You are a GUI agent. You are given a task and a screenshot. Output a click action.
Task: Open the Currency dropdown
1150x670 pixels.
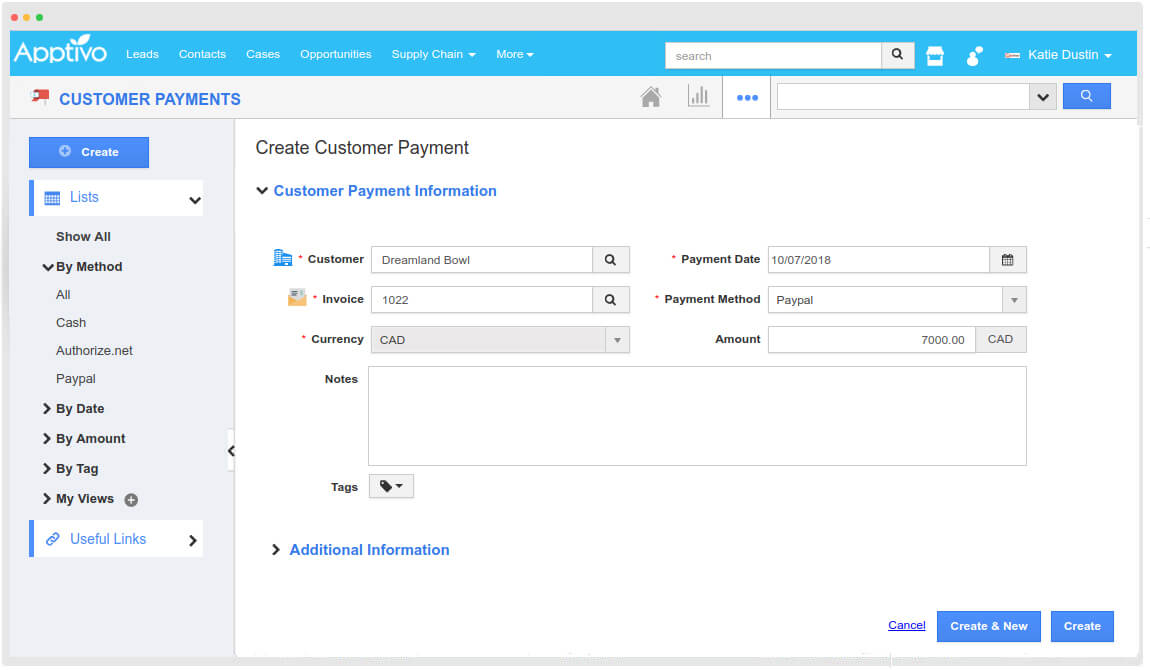click(x=617, y=339)
